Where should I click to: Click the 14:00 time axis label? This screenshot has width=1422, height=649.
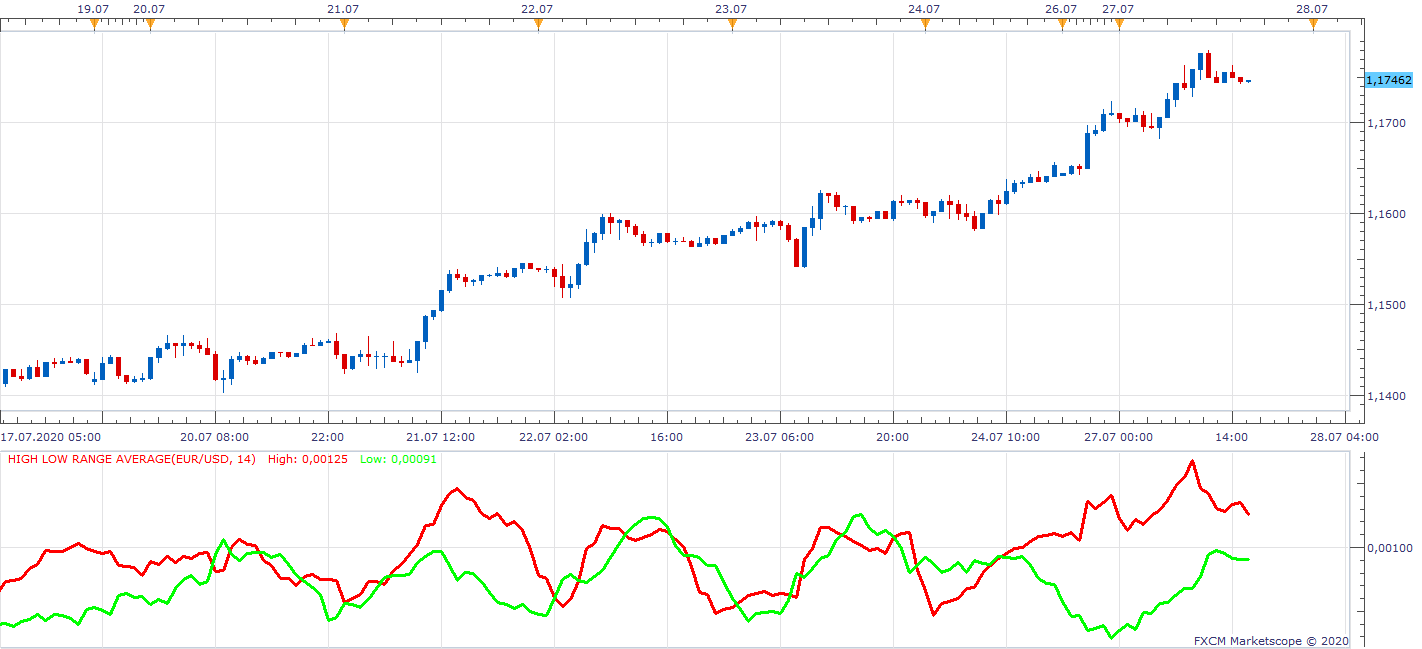1231,437
